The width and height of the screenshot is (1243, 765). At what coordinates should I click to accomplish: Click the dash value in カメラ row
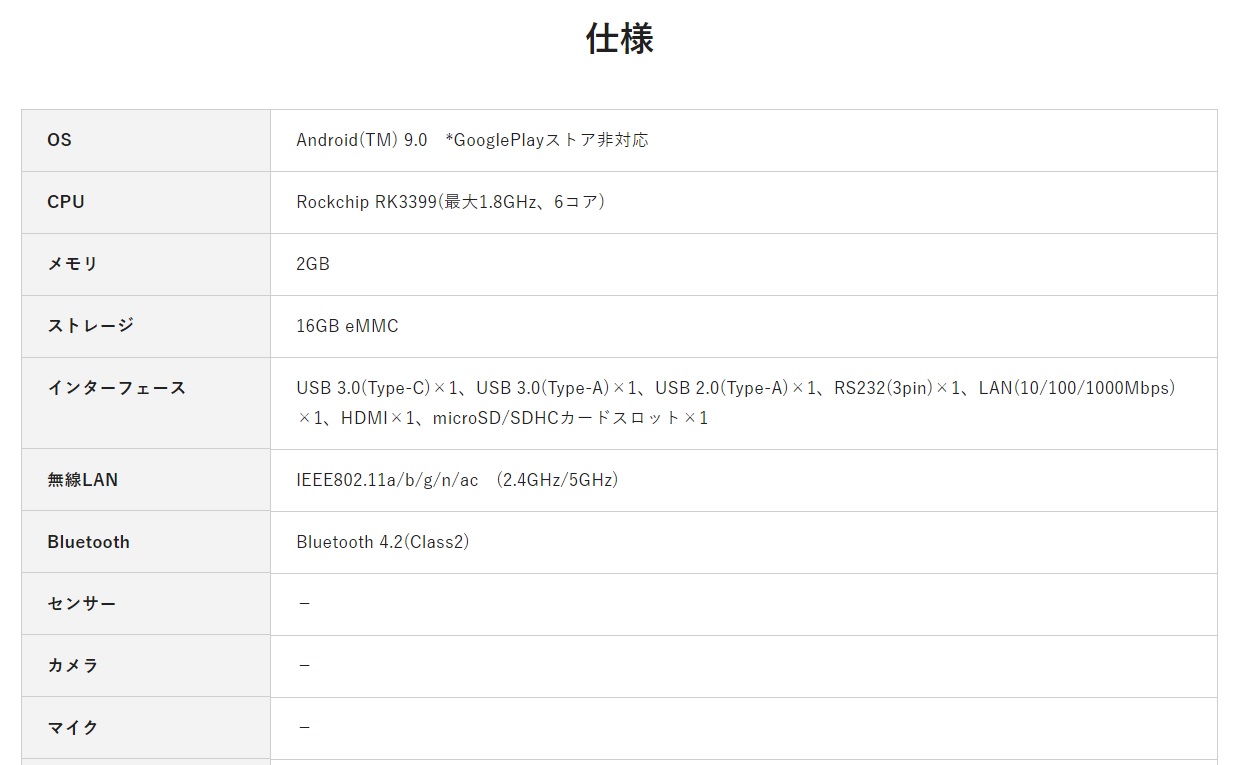click(304, 666)
